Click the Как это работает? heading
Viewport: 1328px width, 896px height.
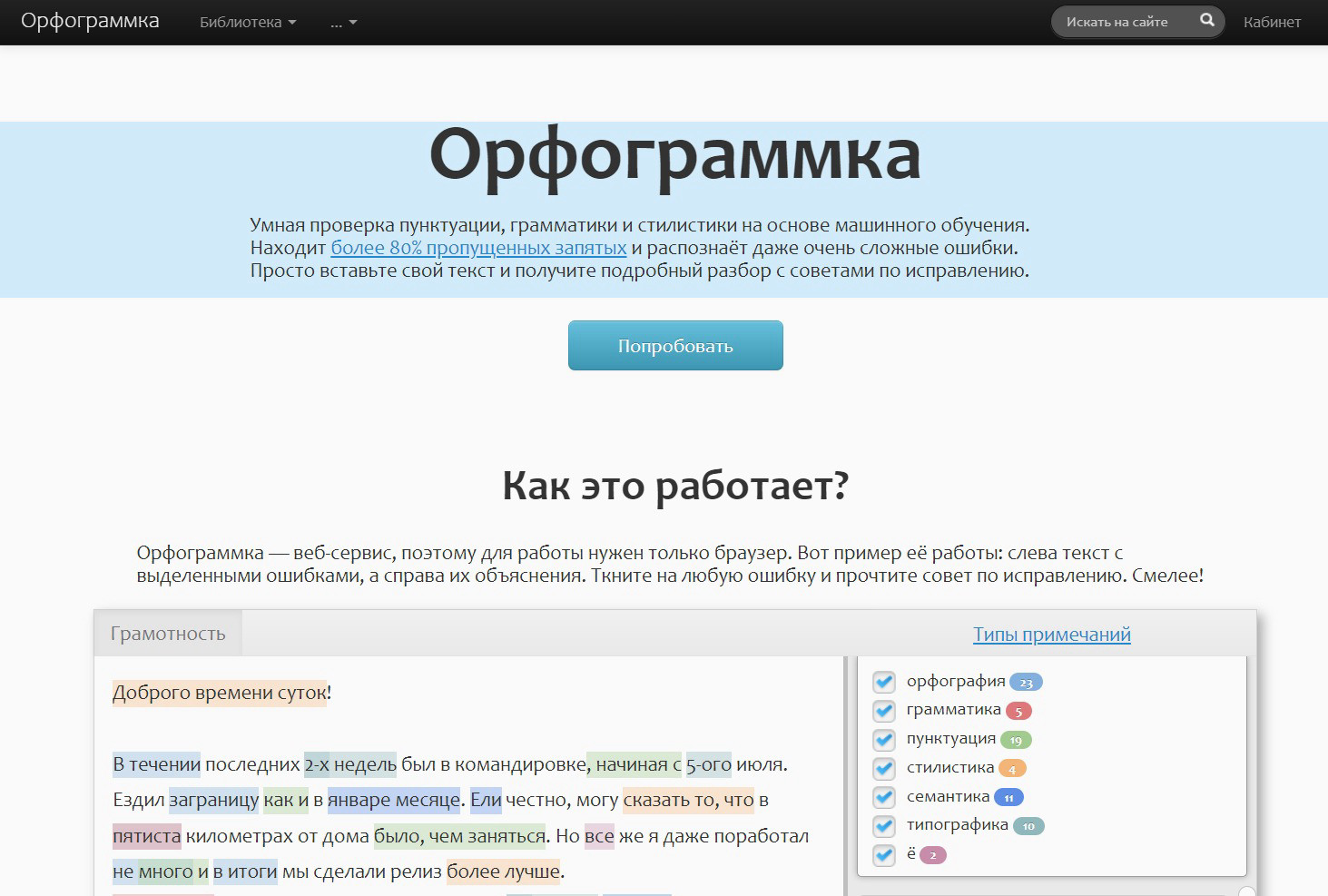pyautogui.click(x=675, y=486)
